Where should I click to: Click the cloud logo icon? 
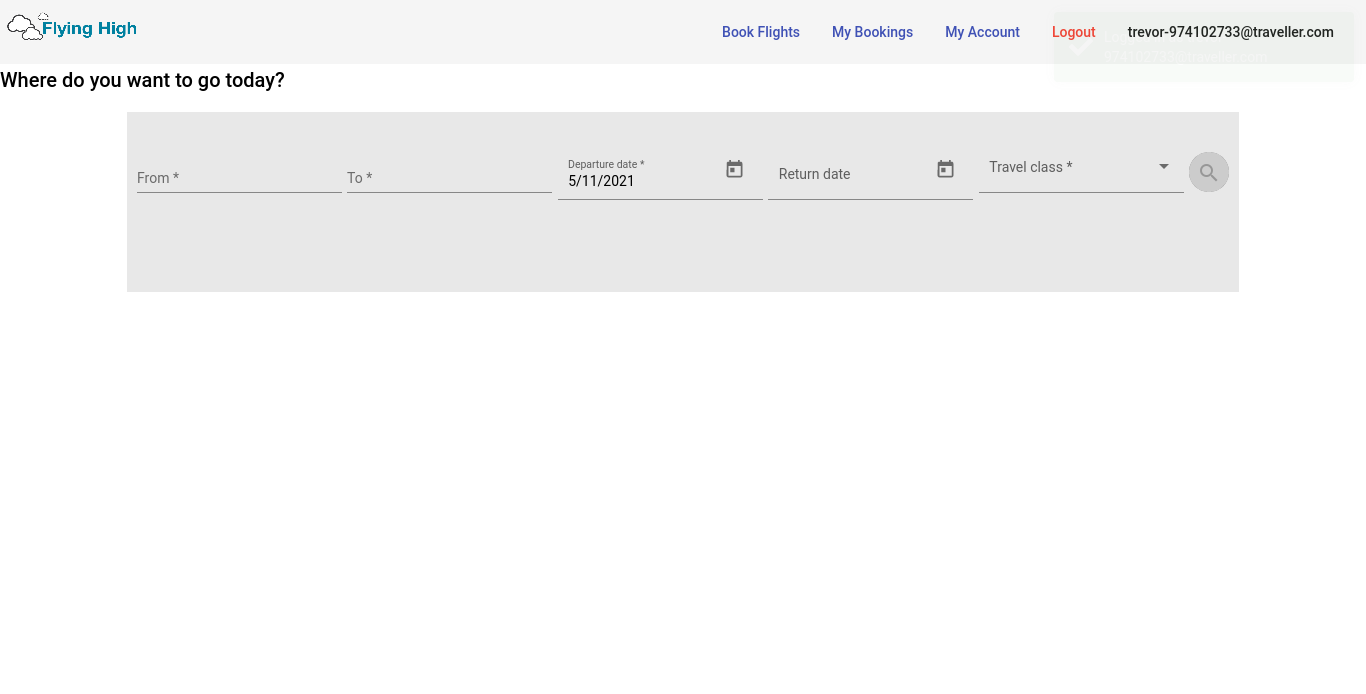pyautogui.click(x=25, y=27)
